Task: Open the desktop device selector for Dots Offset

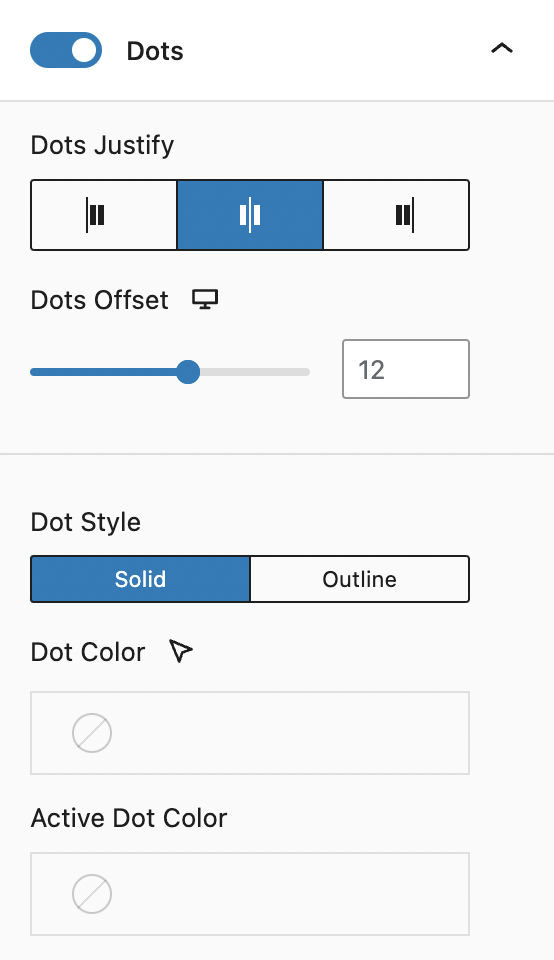Action: coord(205,299)
